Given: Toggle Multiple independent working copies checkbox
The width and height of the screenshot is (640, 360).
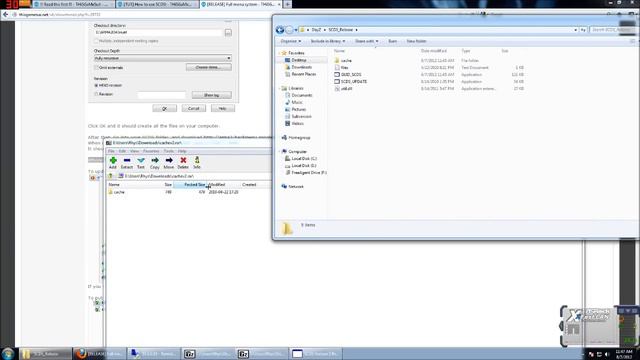Looking at the screenshot, I should (96, 41).
